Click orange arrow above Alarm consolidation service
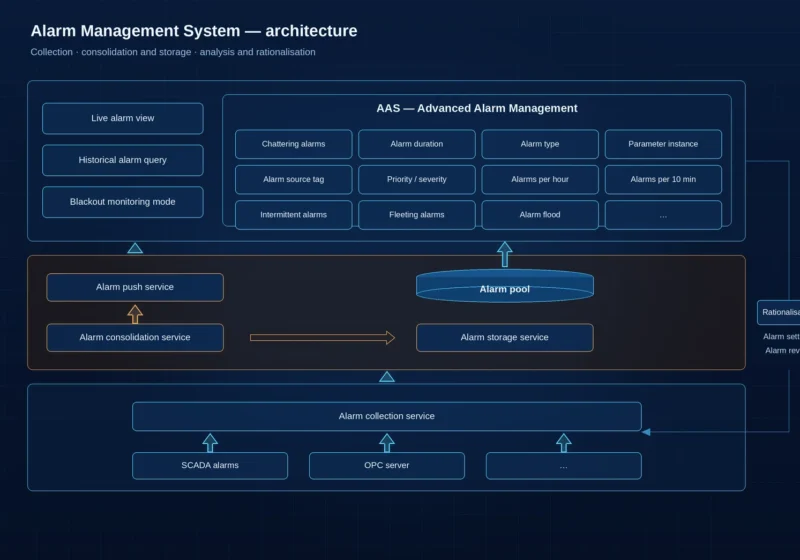Image resolution: width=800 pixels, height=560 pixels. click(x=135, y=314)
